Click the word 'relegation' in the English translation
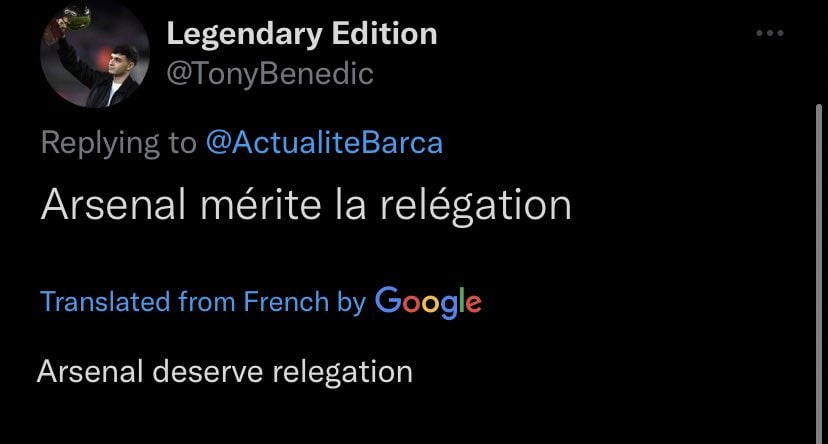 click(x=342, y=372)
